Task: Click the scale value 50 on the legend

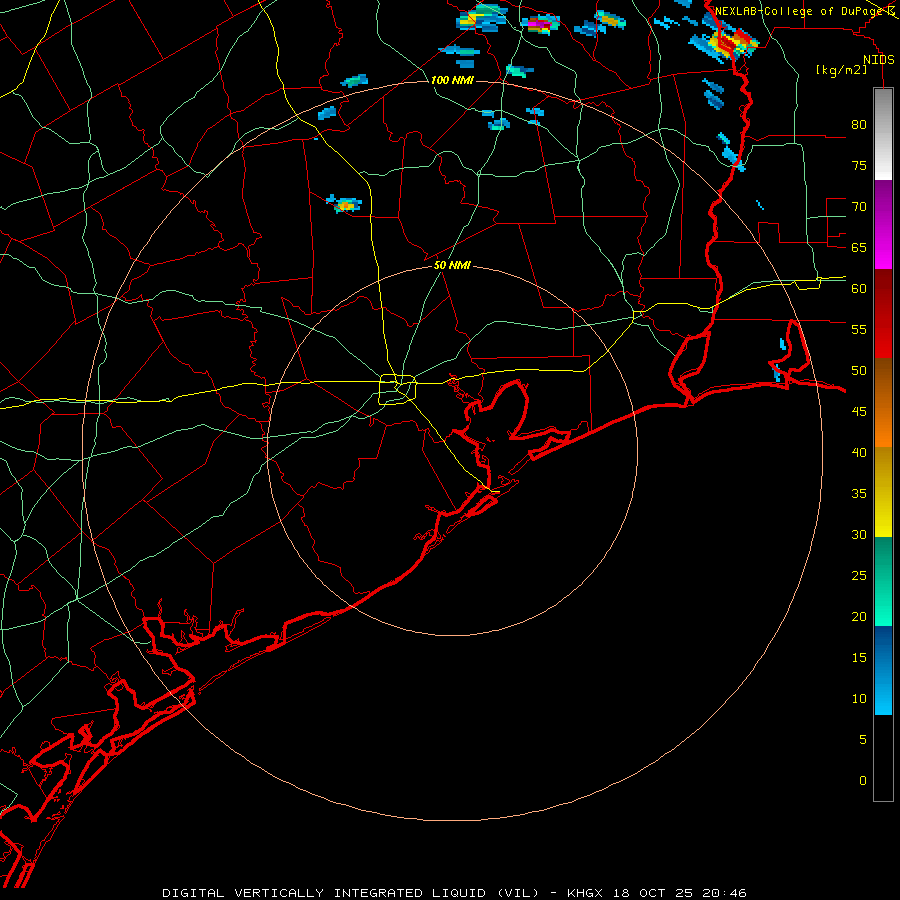Action: coord(859,370)
